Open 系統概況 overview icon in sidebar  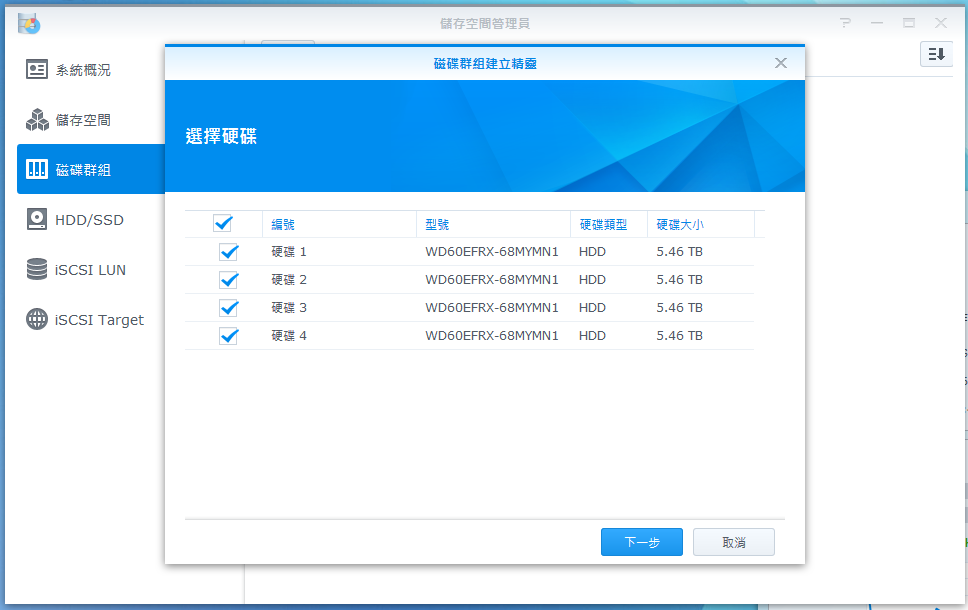(x=36, y=69)
